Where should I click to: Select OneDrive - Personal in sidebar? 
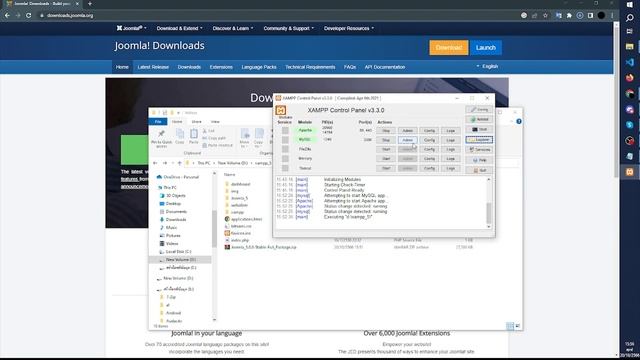(181, 177)
